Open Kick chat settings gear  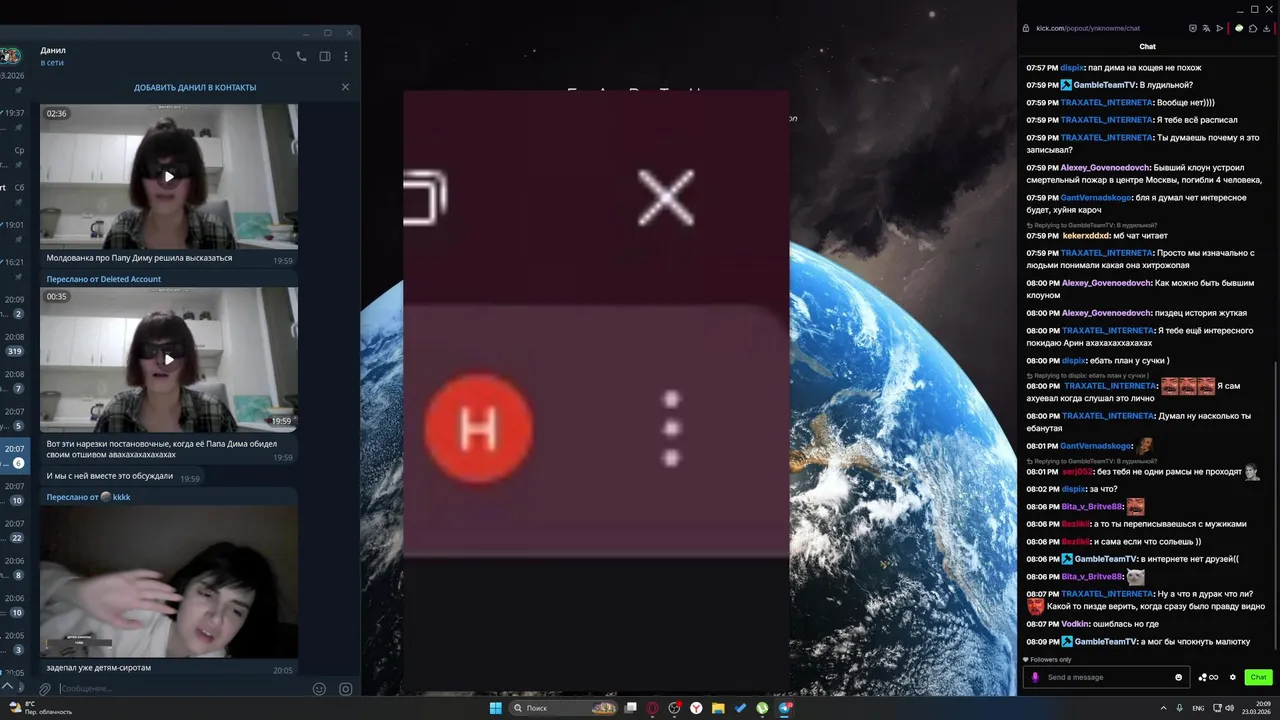[x=1232, y=677]
